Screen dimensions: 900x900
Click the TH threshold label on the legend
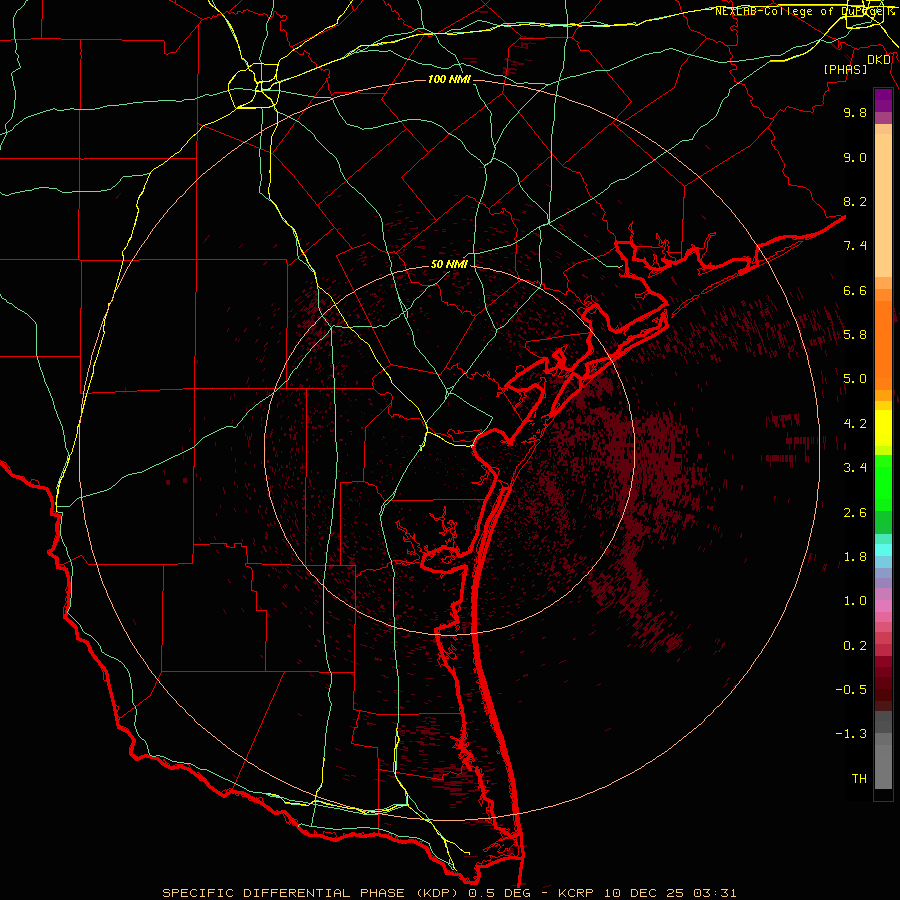point(859,779)
